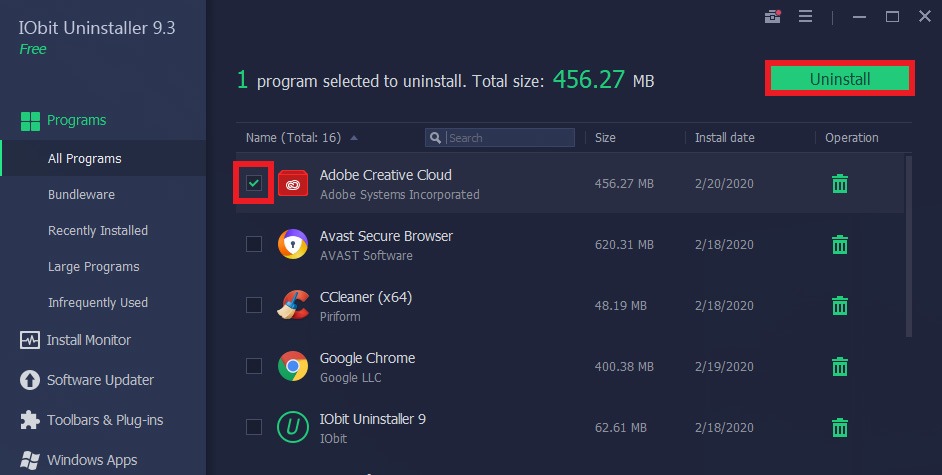Click the Avast Secure Browser name text
Viewport: 942px width, 475px height.
coord(386,236)
